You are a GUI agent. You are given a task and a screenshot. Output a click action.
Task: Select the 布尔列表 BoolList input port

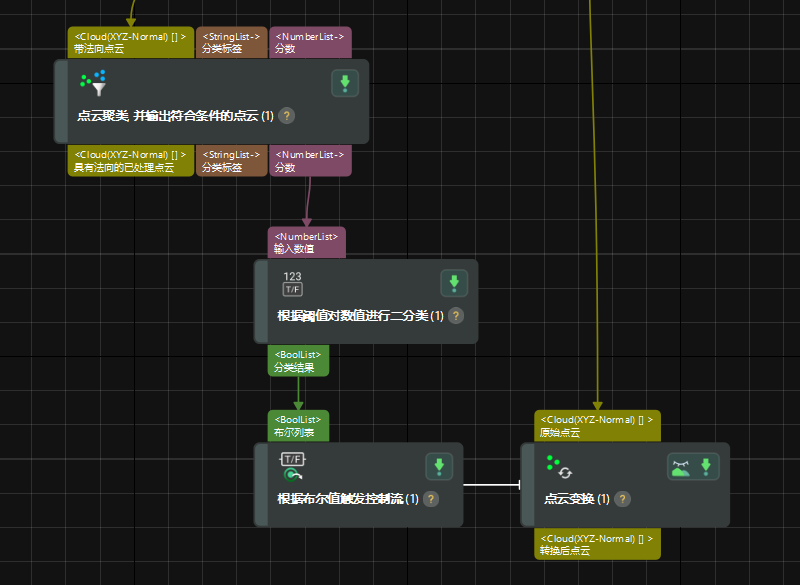pyautogui.click(x=298, y=425)
